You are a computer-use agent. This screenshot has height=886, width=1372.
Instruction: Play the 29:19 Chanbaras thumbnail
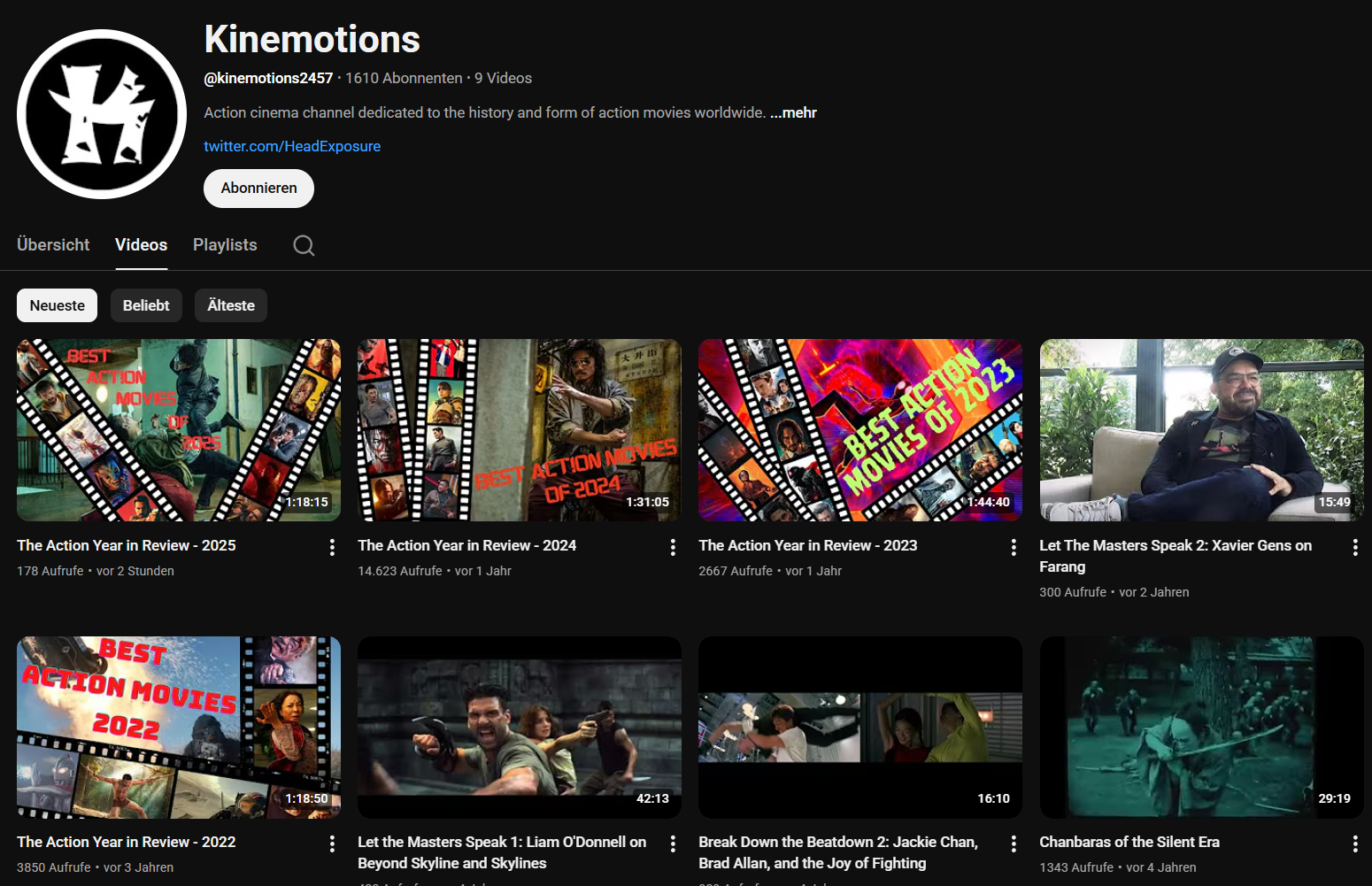pyautogui.click(x=1202, y=728)
